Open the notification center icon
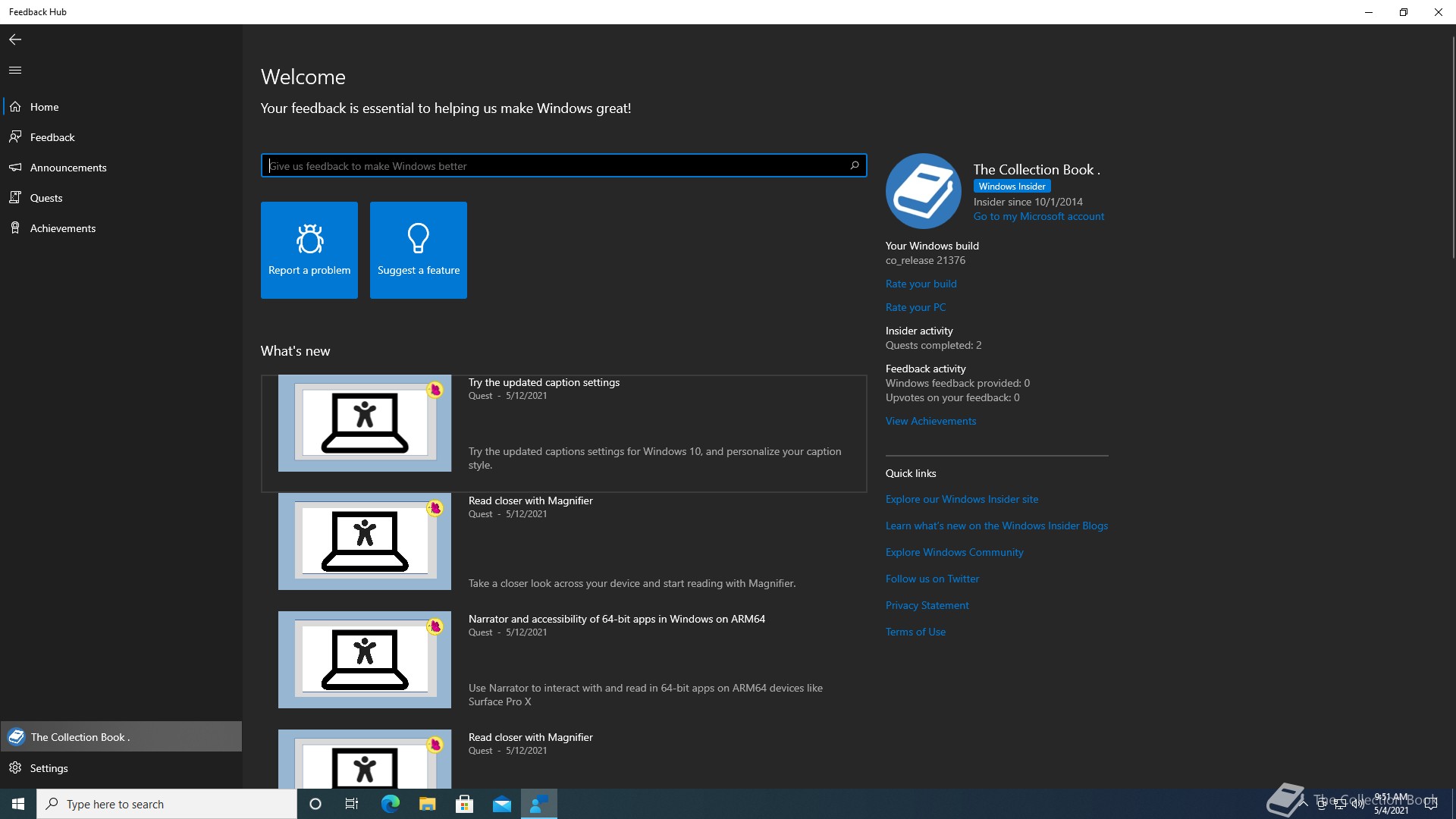This screenshot has height=819, width=1456. [1431, 804]
